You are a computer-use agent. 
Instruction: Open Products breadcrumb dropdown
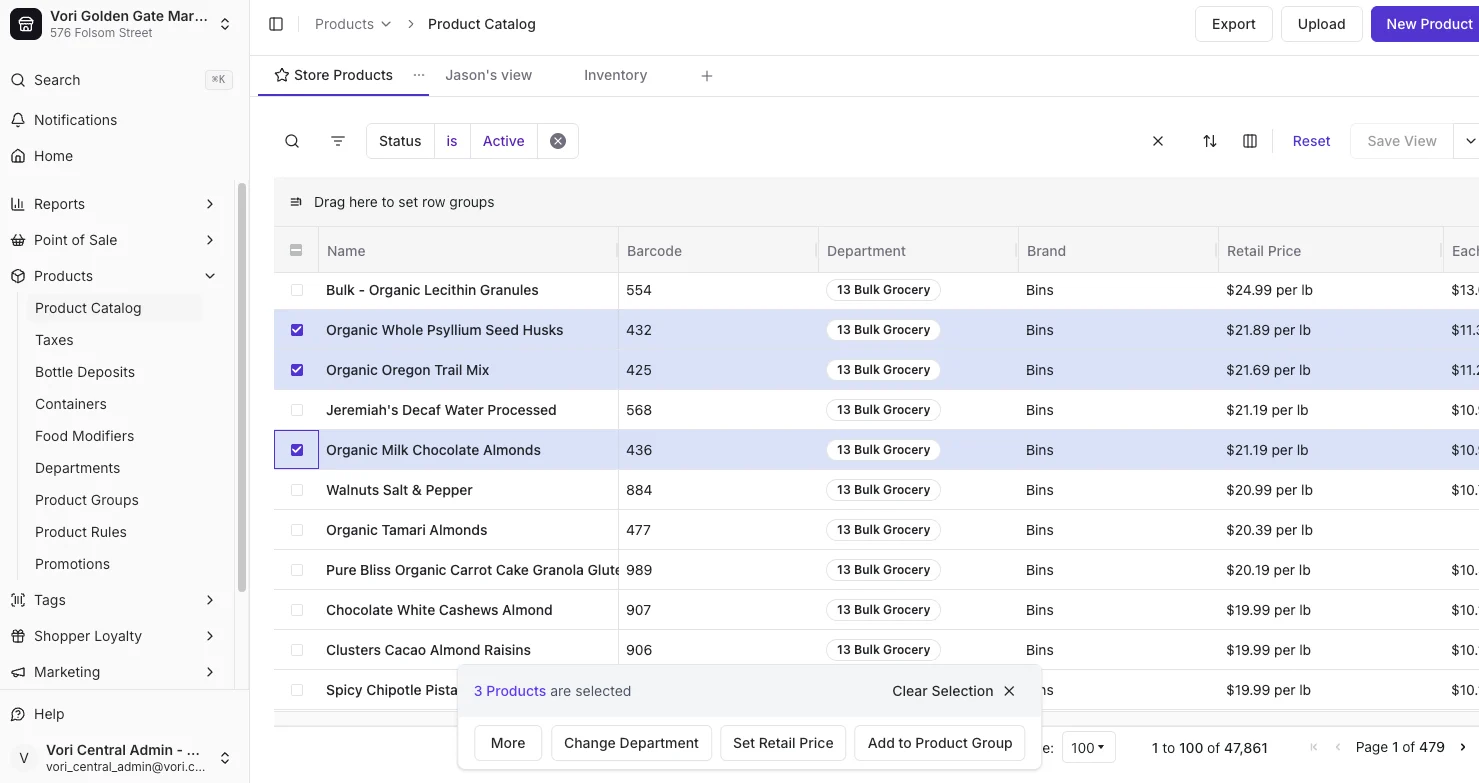[353, 24]
